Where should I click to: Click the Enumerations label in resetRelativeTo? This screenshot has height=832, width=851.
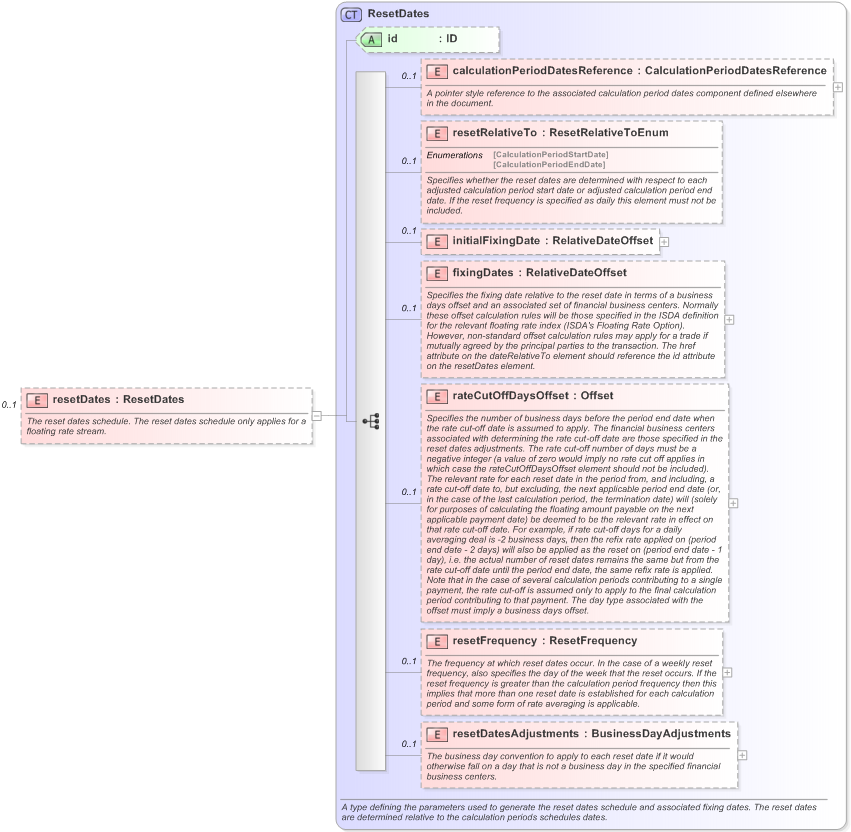[x=454, y=155]
